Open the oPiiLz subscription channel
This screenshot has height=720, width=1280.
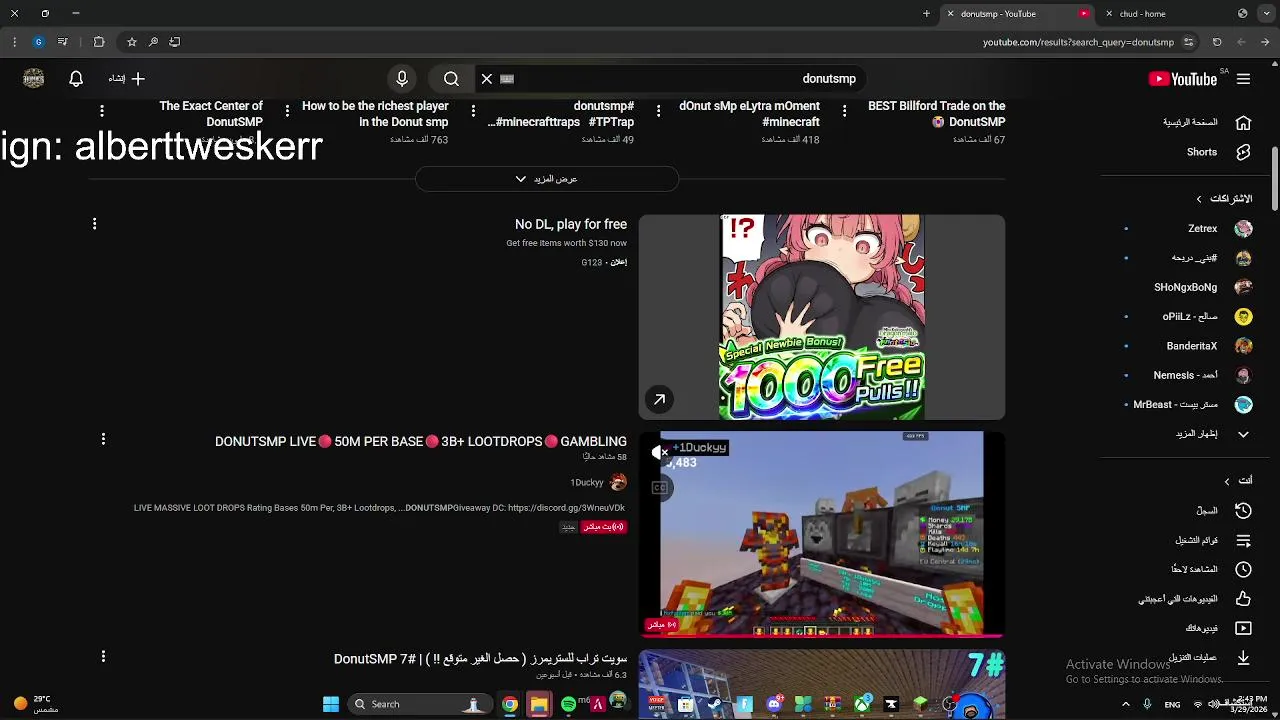(x=1190, y=317)
